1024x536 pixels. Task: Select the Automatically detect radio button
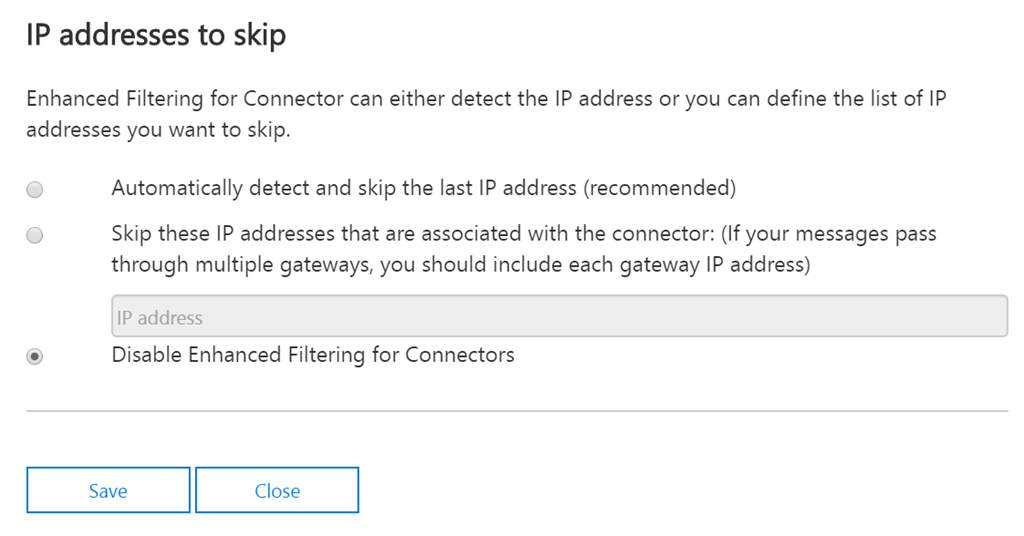35,189
